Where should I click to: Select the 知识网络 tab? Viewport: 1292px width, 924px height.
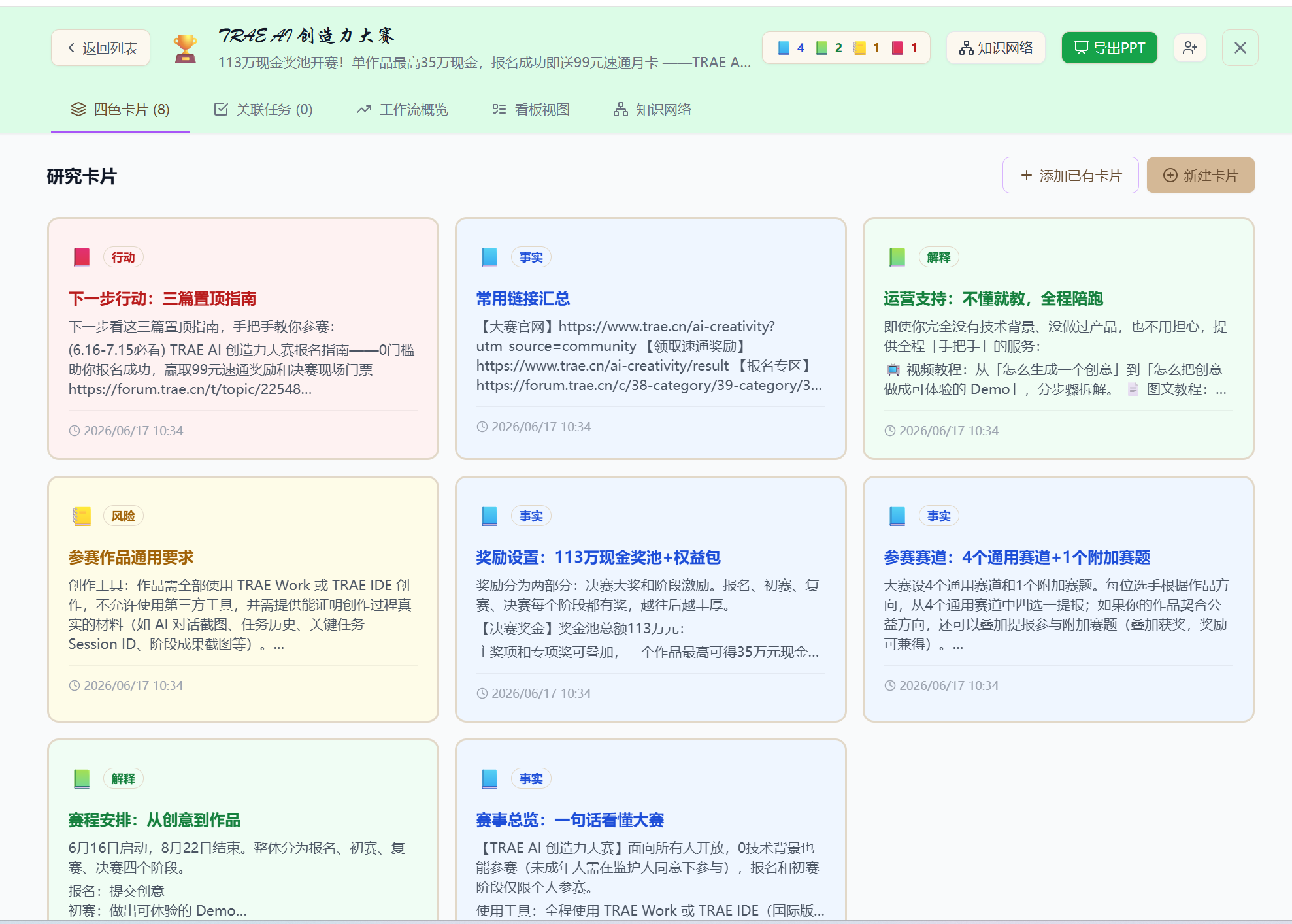[652, 109]
